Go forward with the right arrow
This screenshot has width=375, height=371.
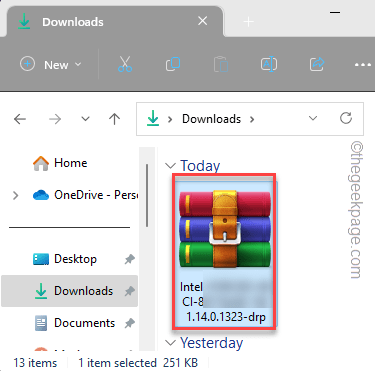coord(55,119)
